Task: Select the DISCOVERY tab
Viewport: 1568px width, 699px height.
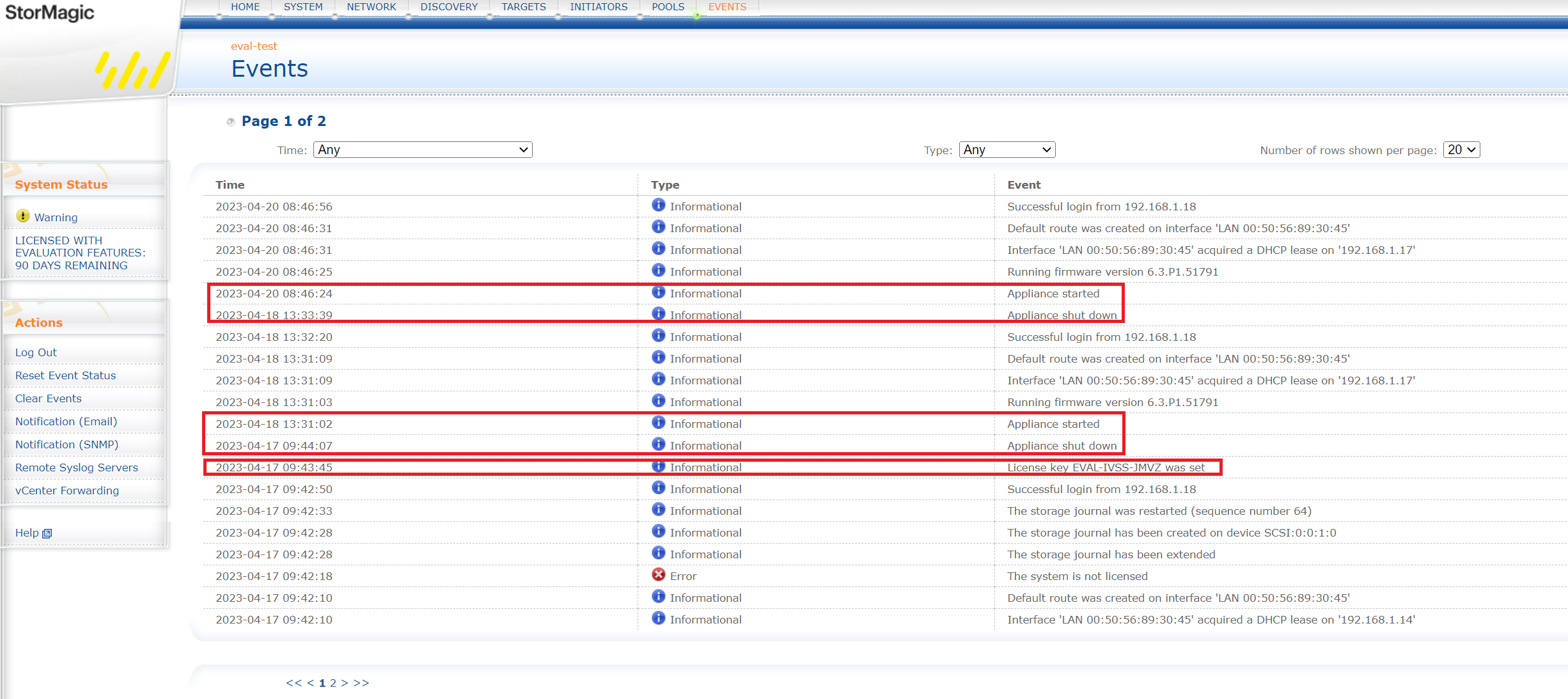Action: [449, 7]
